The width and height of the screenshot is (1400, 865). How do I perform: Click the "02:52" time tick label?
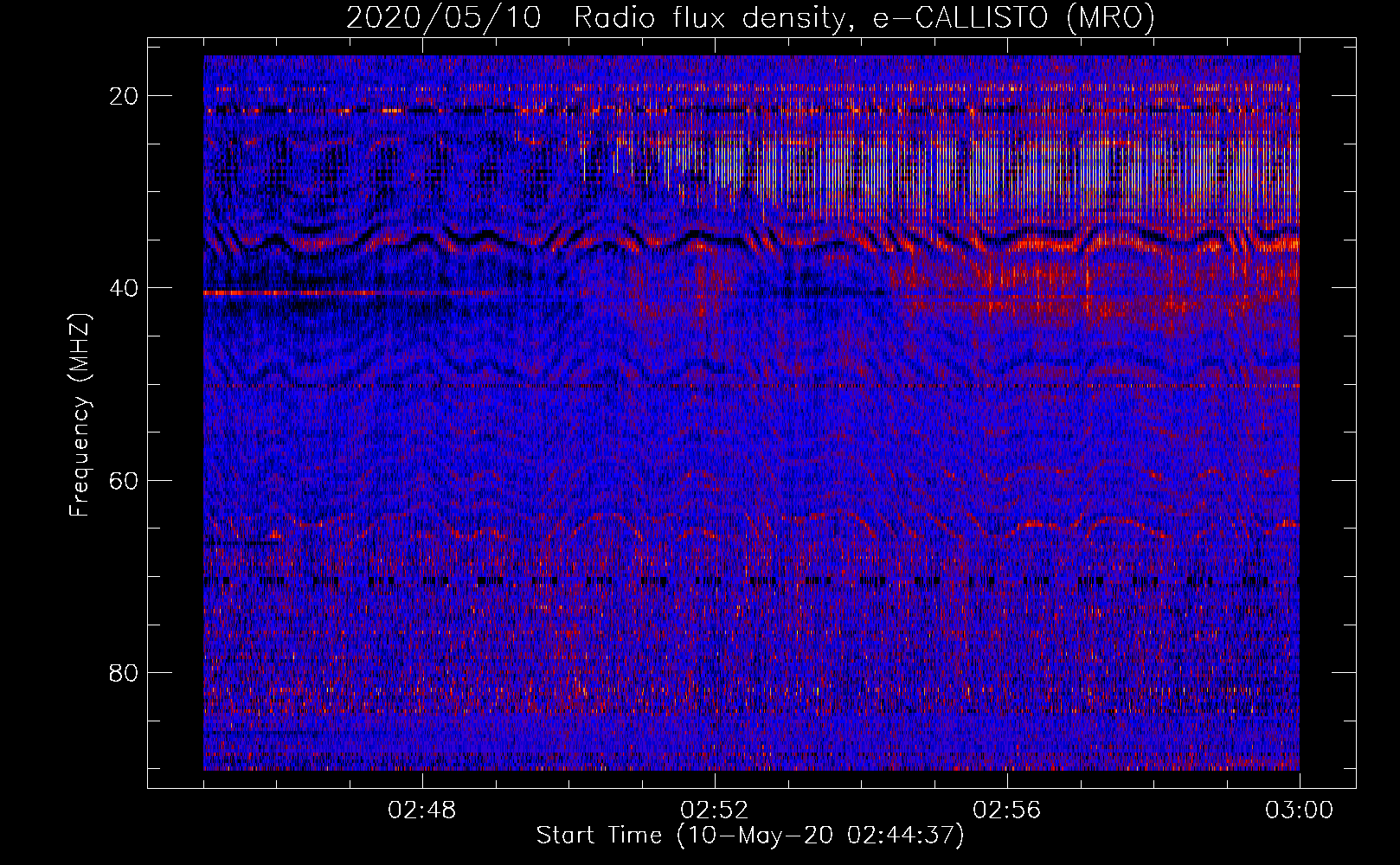[x=715, y=811]
